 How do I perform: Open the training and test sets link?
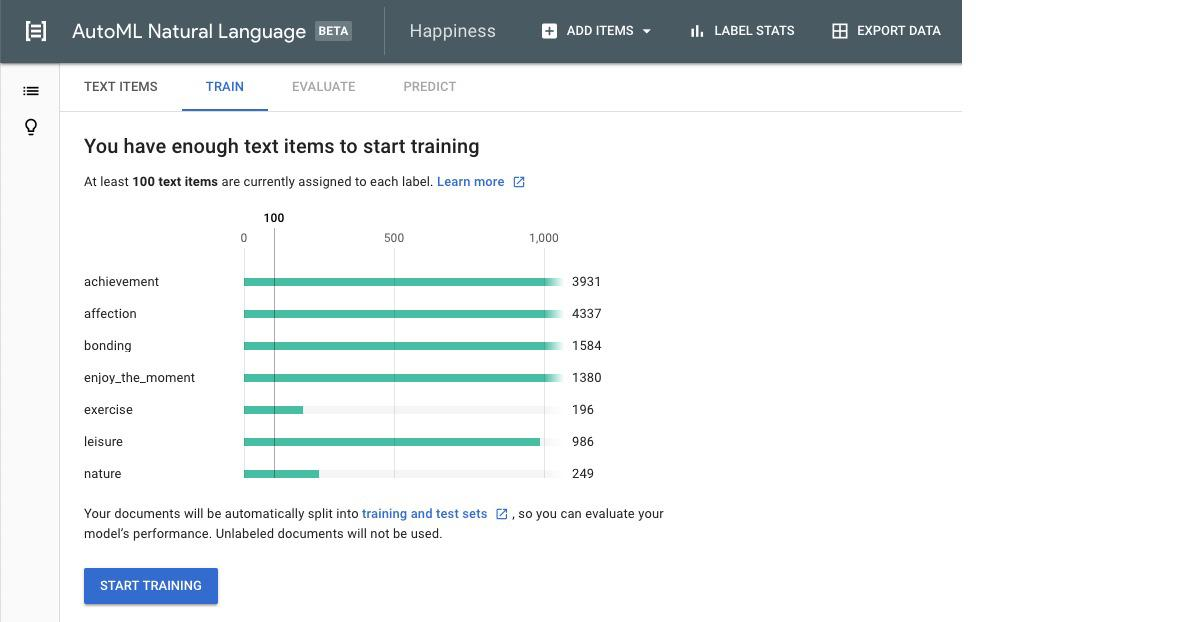click(425, 514)
